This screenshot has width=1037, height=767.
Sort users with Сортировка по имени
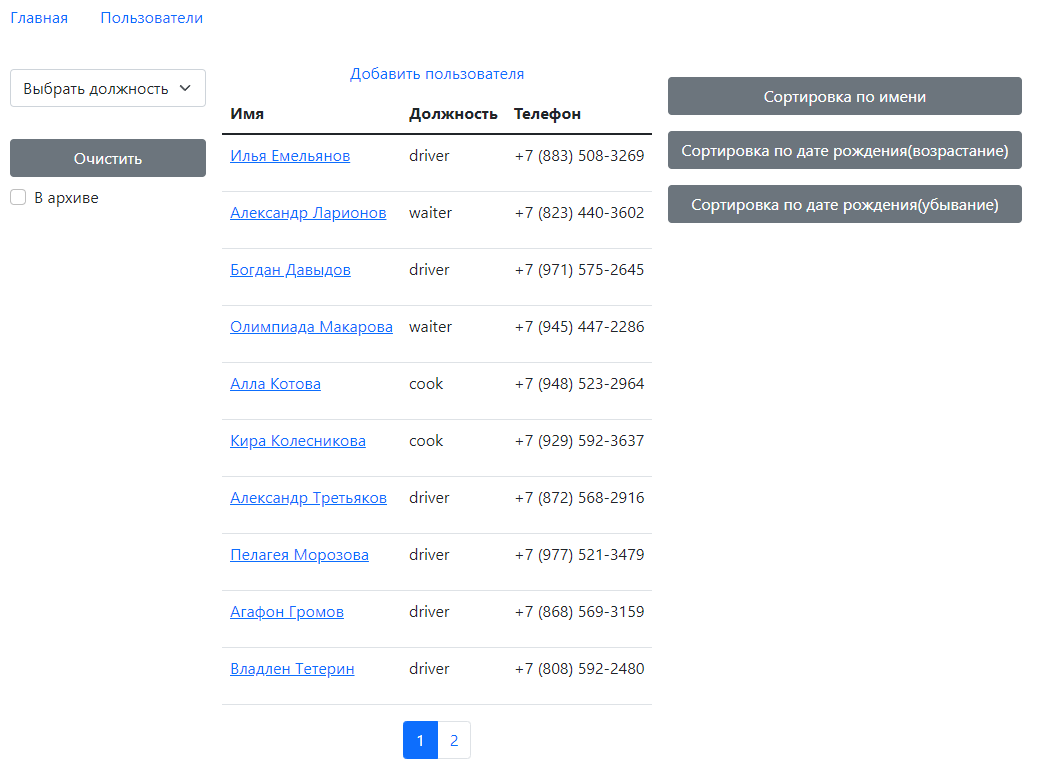(x=845, y=97)
